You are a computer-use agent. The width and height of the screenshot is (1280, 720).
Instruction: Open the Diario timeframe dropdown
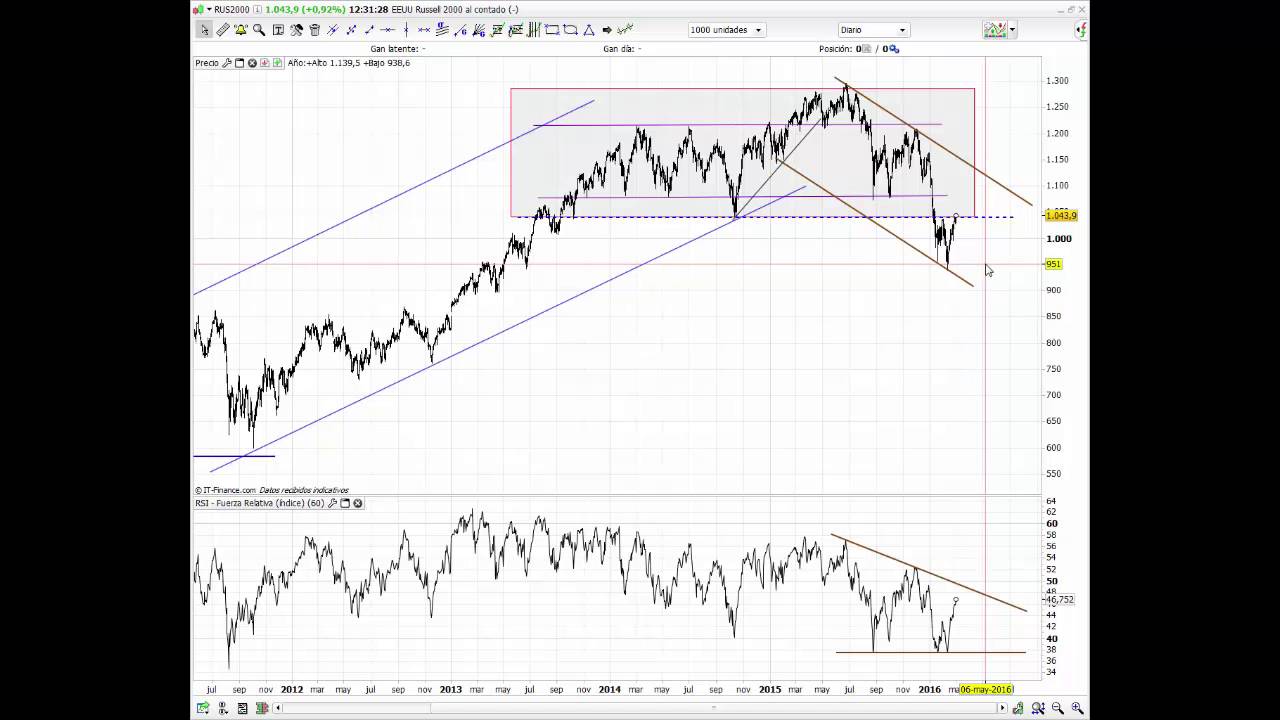(874, 30)
